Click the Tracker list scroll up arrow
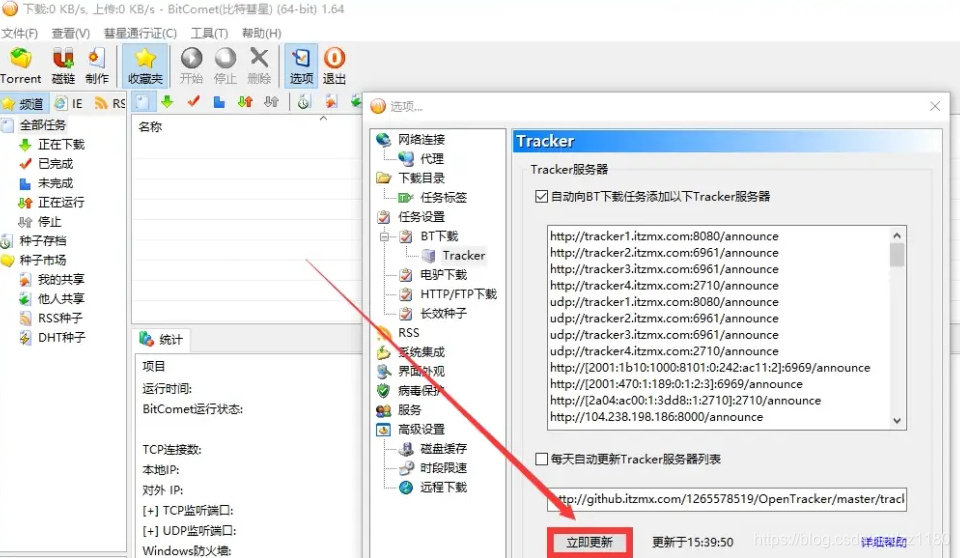Image resolution: width=960 pixels, height=558 pixels. (x=897, y=235)
